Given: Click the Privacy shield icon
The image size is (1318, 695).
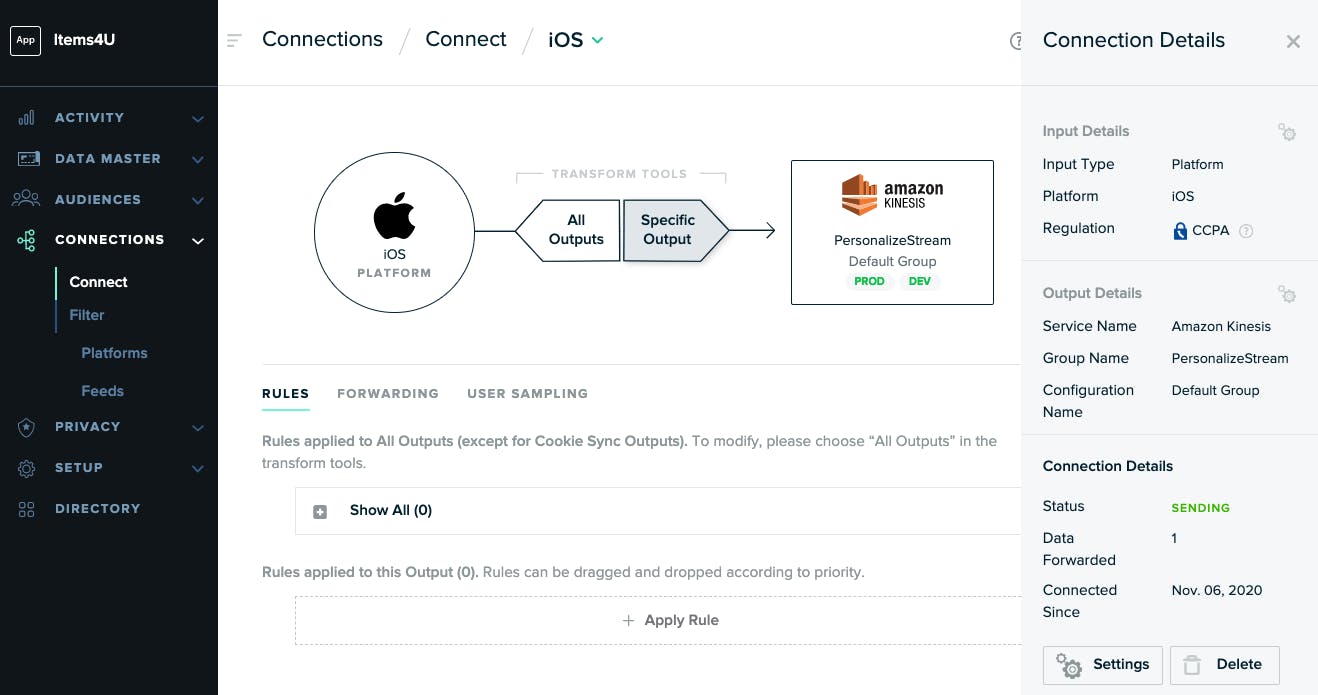Looking at the screenshot, I should point(27,427).
